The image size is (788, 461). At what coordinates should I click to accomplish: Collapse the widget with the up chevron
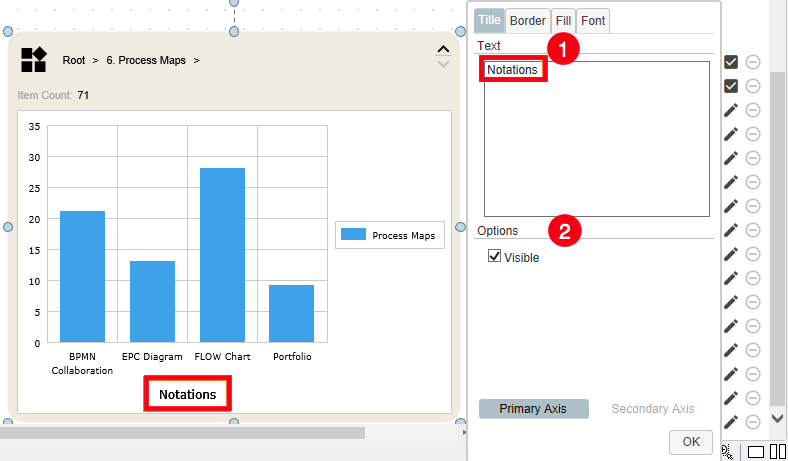[x=444, y=49]
